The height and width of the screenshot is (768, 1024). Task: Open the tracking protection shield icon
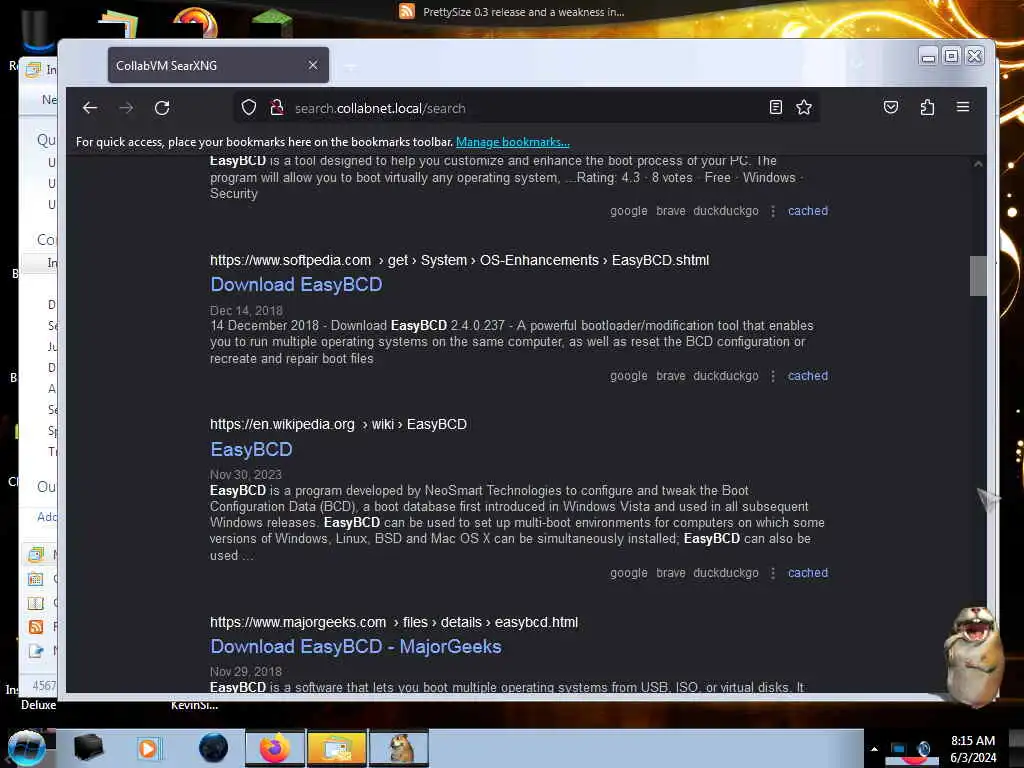point(248,108)
